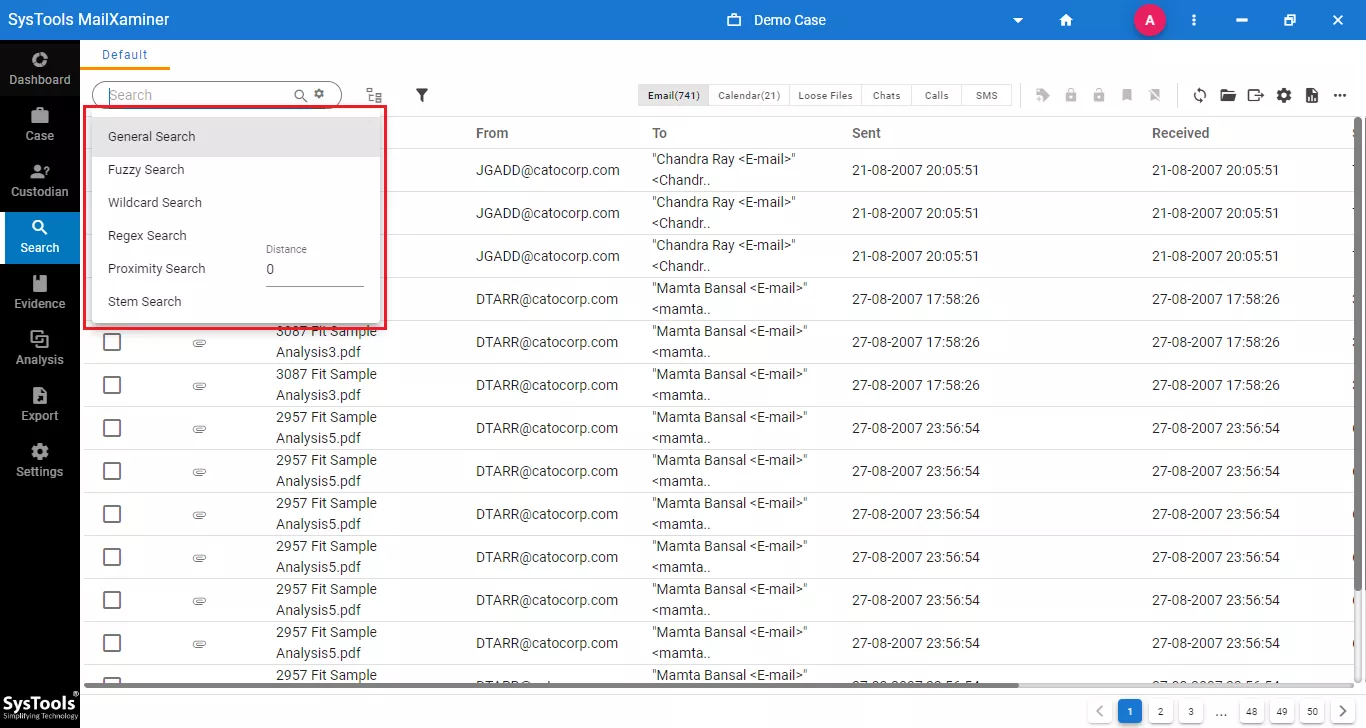Switch to the SMS tab

pyautogui.click(x=987, y=95)
